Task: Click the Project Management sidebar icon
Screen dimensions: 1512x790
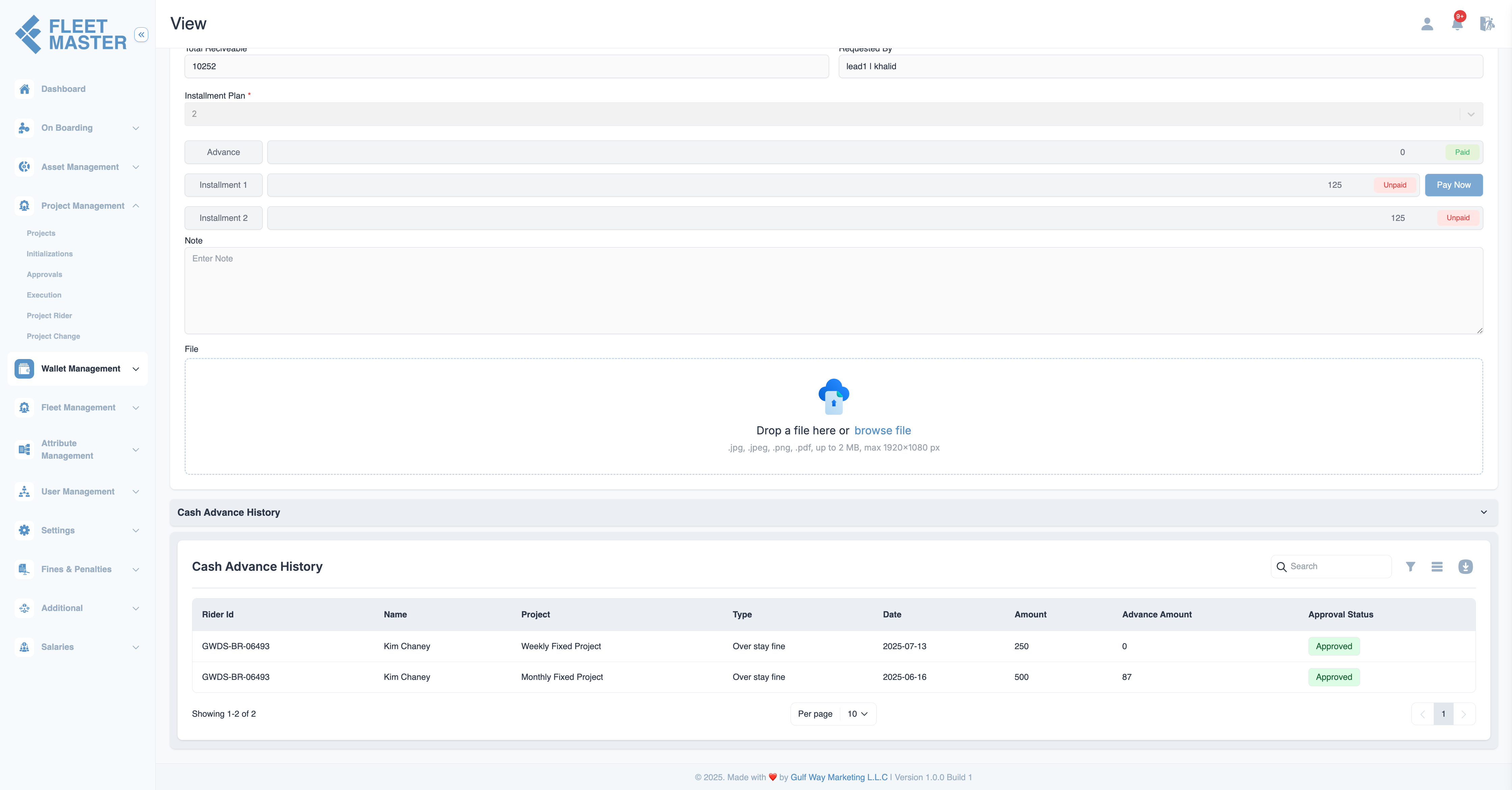Action: 24,206
